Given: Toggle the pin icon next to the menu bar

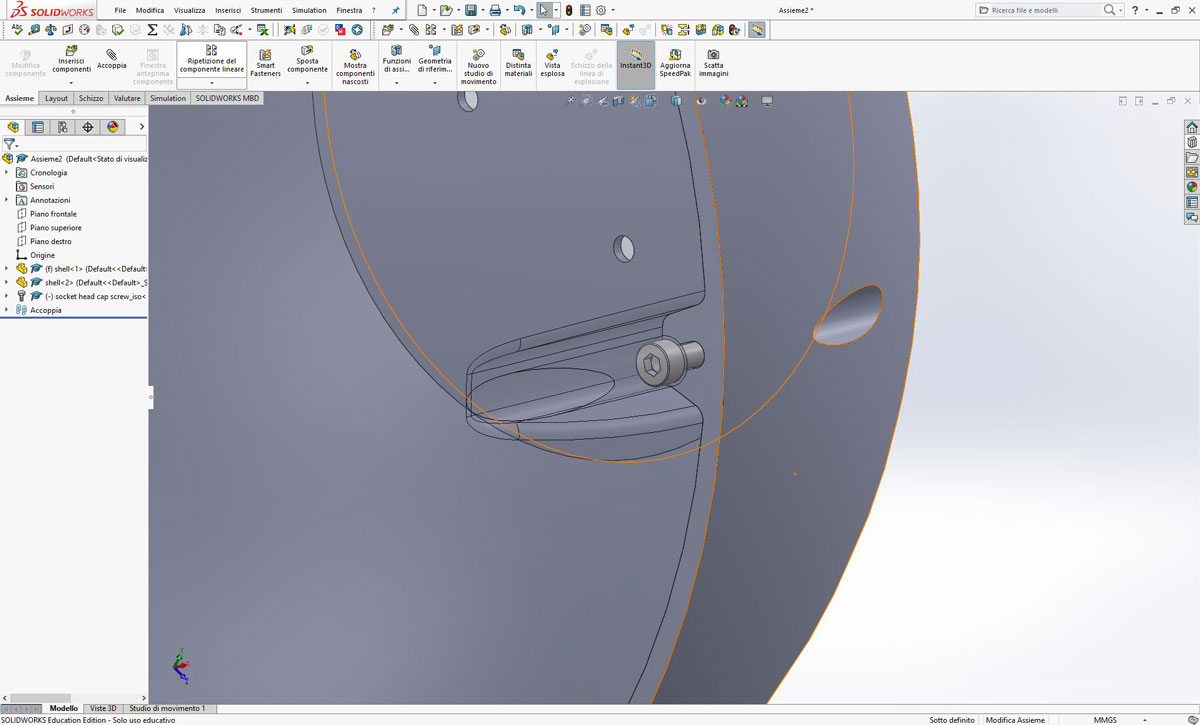Looking at the screenshot, I should click(395, 10).
